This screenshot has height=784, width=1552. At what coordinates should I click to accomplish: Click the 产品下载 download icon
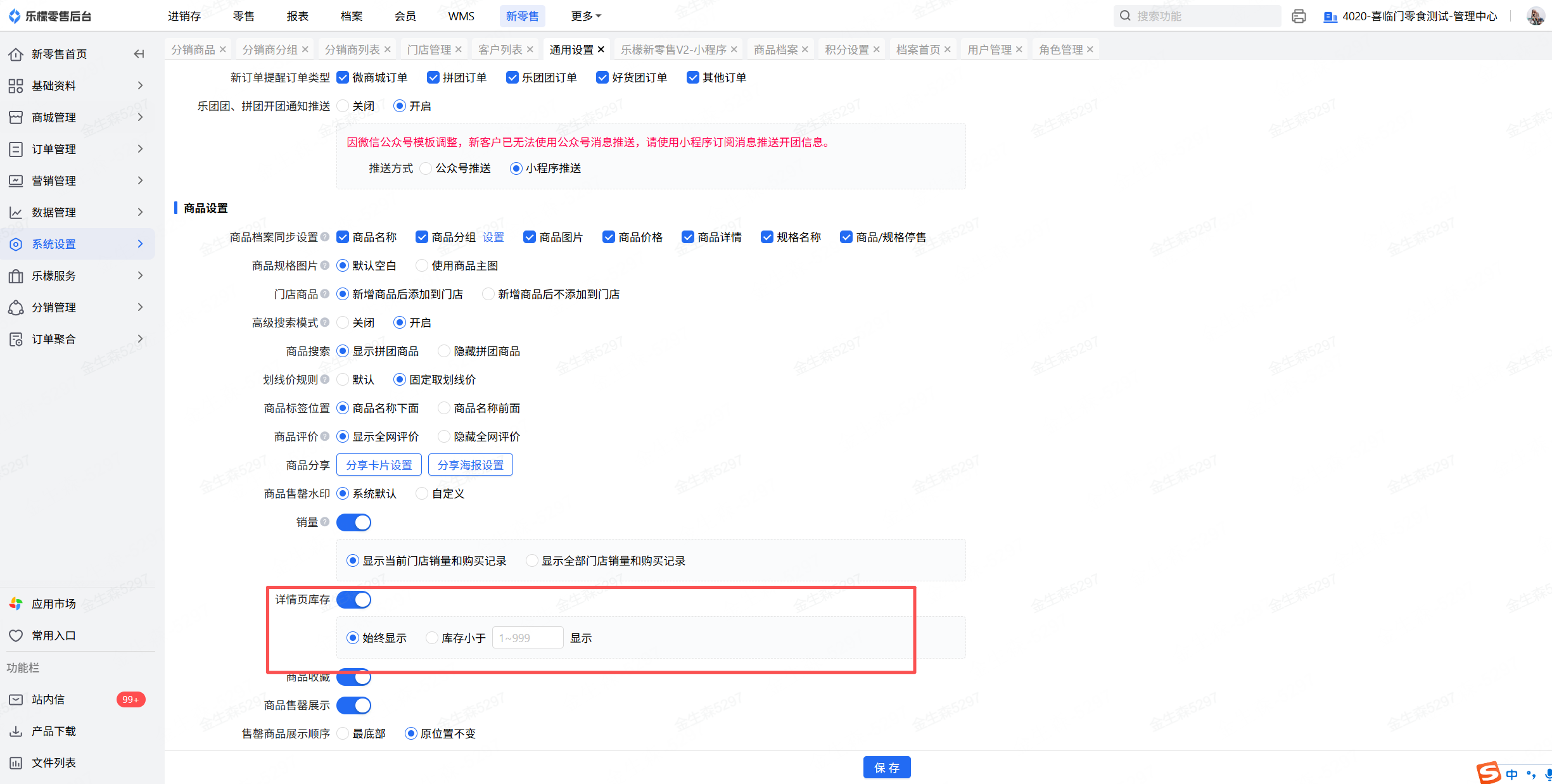[16, 731]
